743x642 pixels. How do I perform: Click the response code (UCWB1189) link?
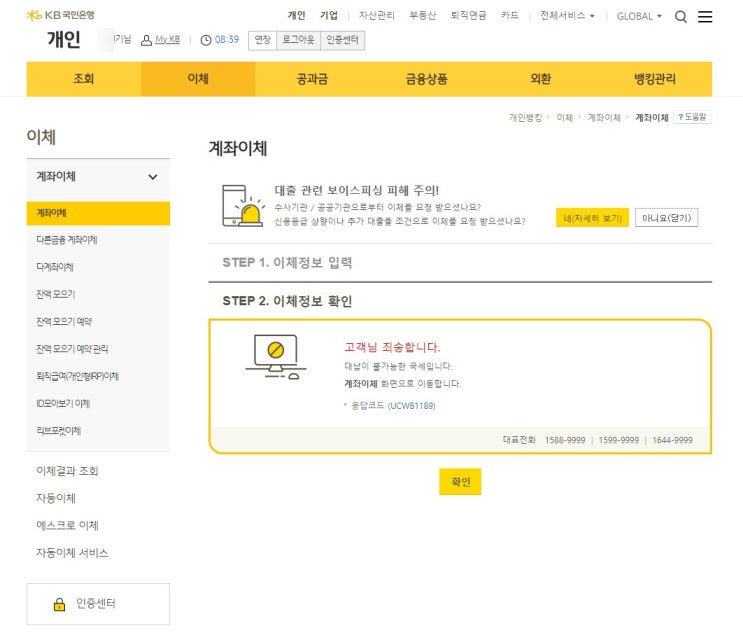411,406
